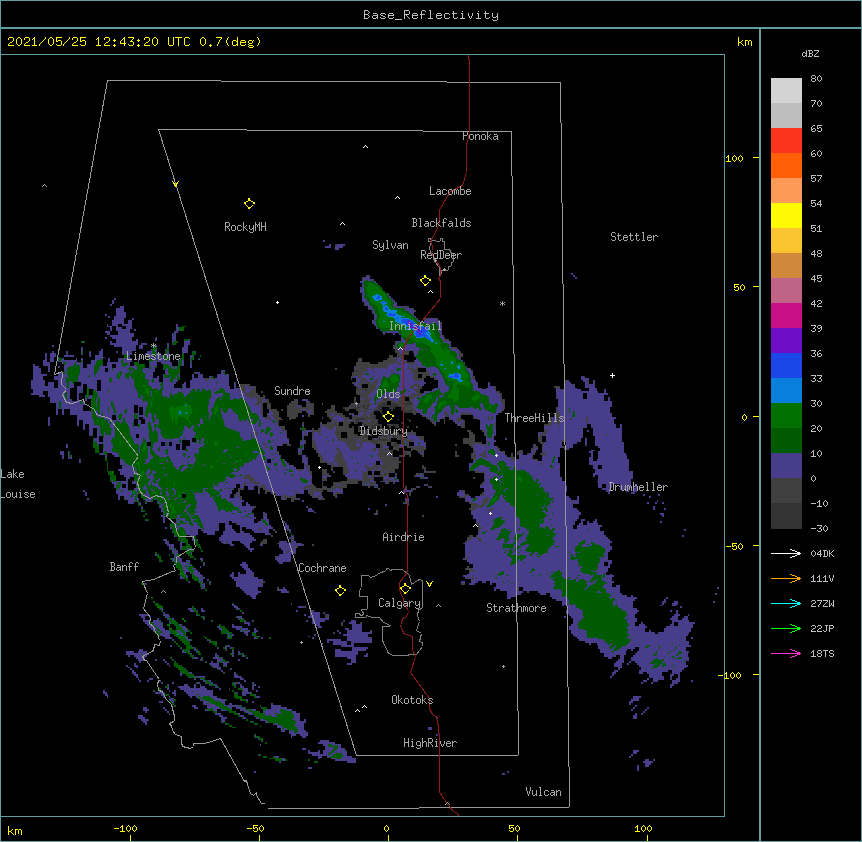Click the km unit label at top right

coord(745,42)
